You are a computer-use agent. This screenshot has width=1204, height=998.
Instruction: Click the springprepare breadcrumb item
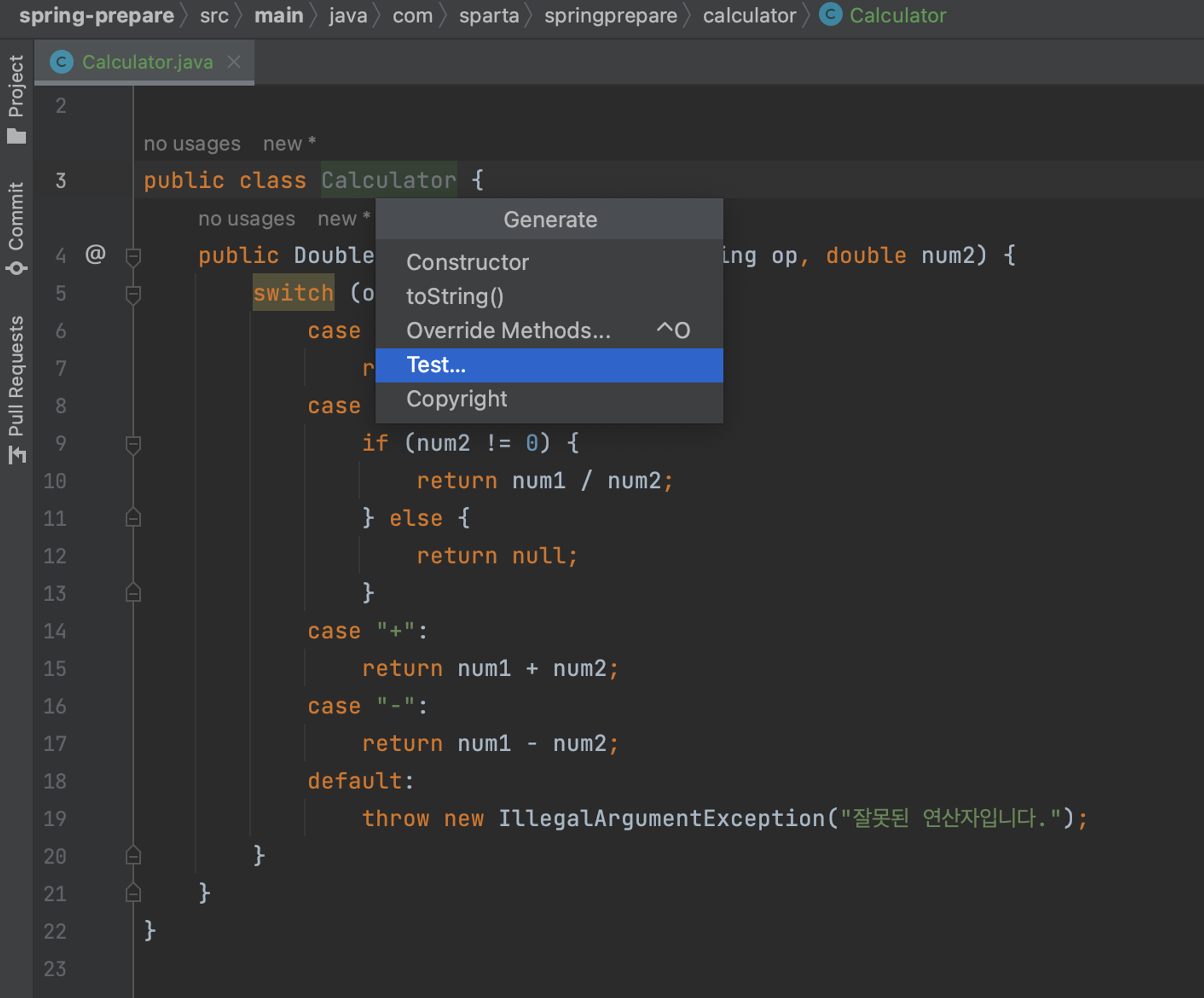(x=610, y=16)
